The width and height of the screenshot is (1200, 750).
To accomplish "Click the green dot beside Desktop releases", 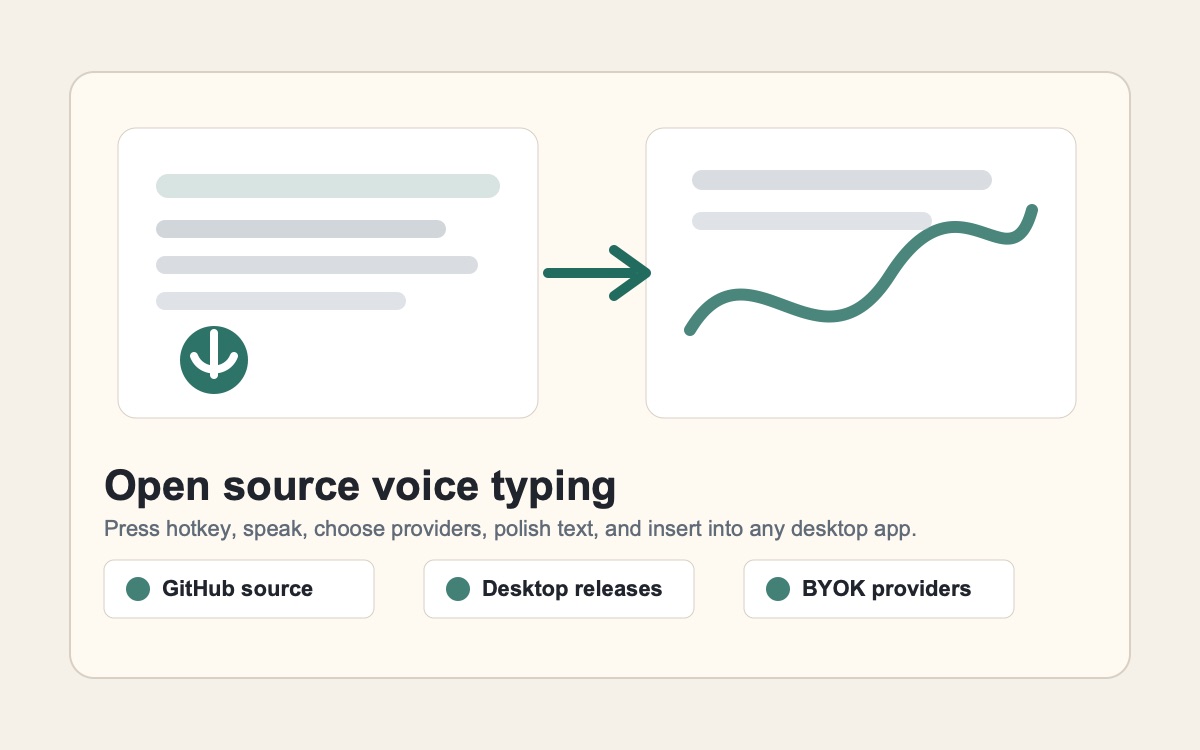I will point(458,589).
